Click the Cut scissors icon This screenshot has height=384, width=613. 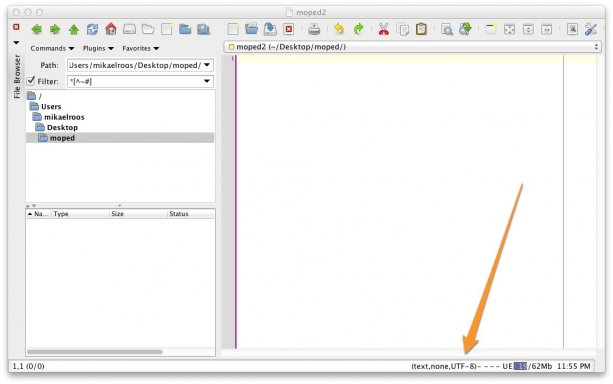point(384,29)
